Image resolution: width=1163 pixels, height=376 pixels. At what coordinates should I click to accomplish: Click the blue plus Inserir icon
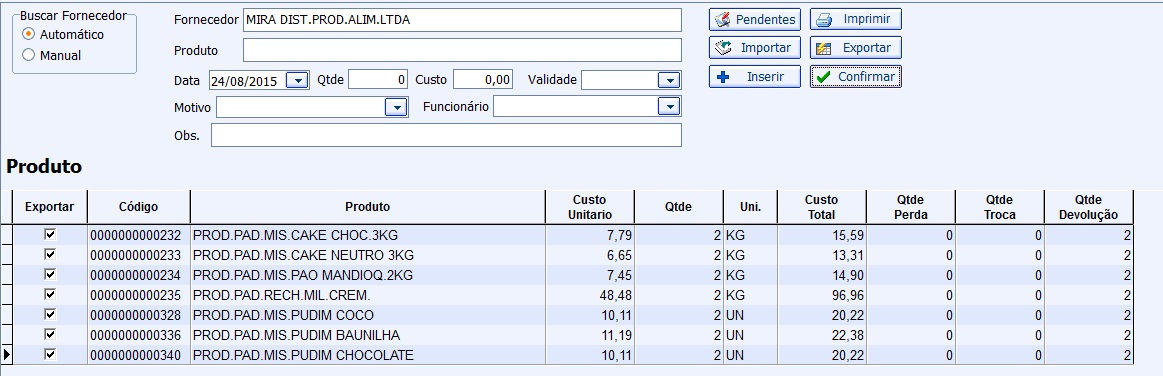pyautogui.click(x=724, y=76)
